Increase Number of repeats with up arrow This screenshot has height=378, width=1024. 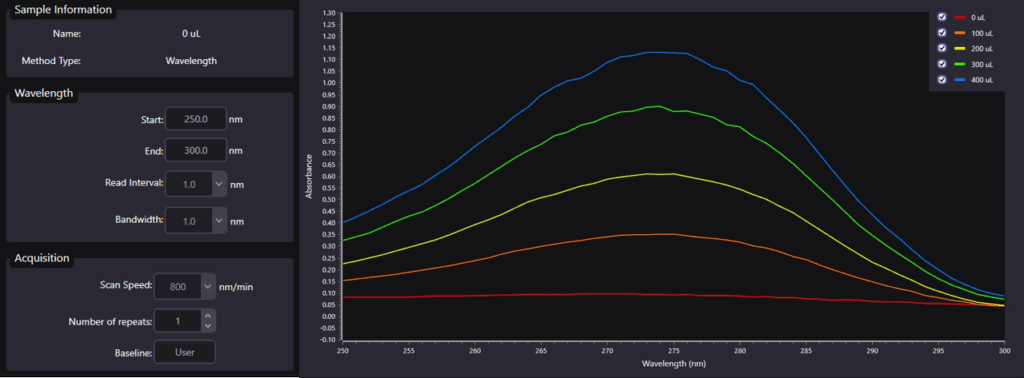pos(208,316)
